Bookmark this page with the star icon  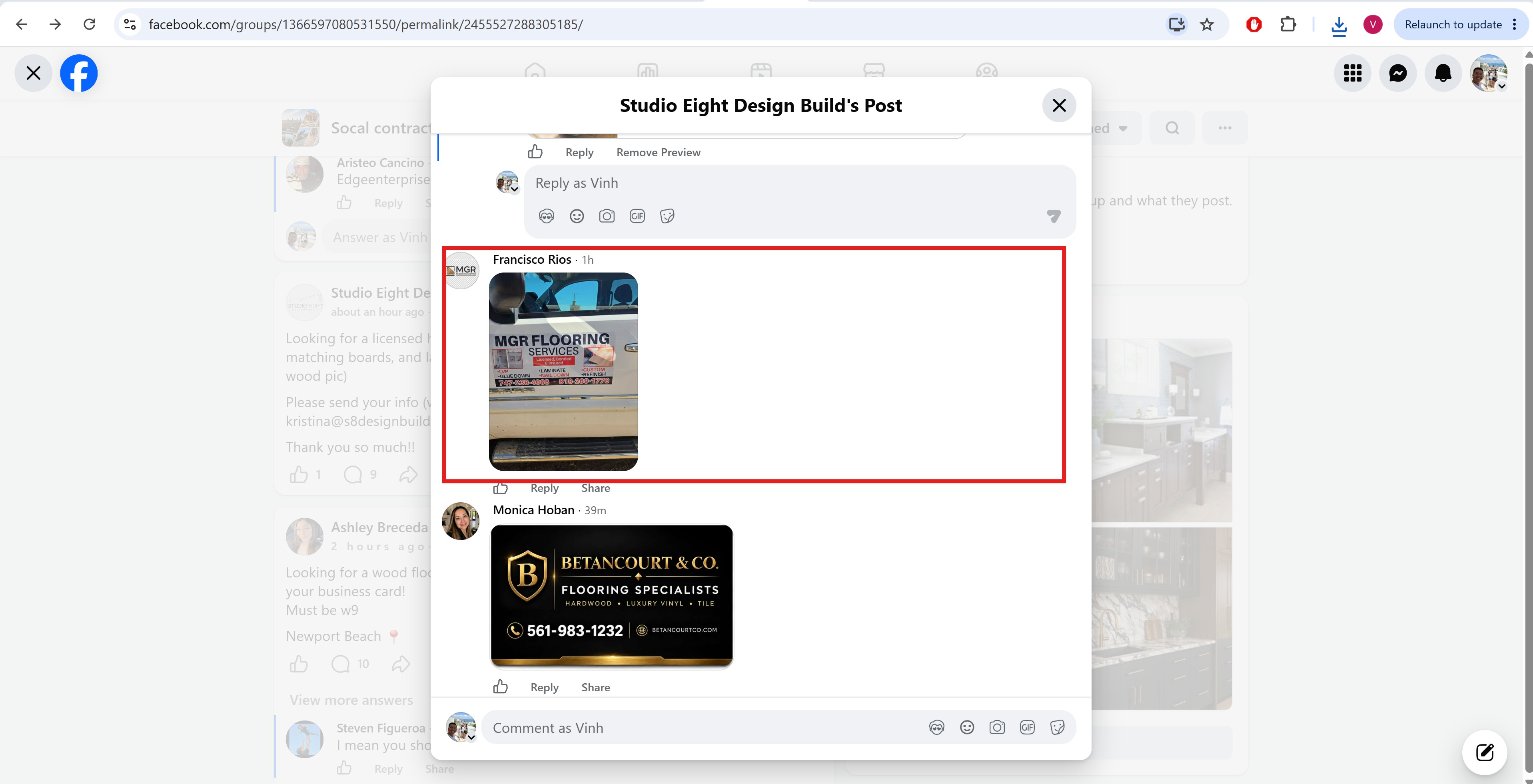1207,24
